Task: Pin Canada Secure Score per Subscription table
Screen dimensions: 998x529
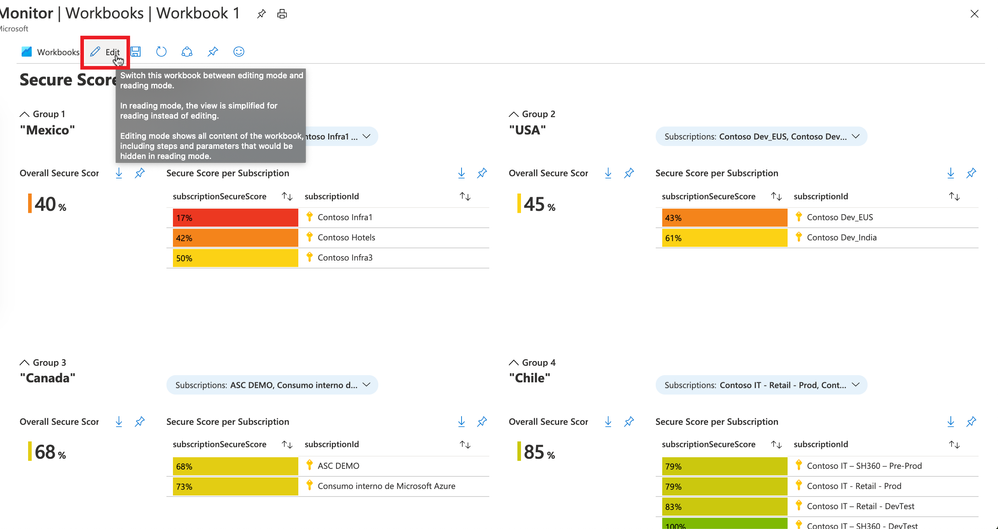Action: [x=482, y=421]
